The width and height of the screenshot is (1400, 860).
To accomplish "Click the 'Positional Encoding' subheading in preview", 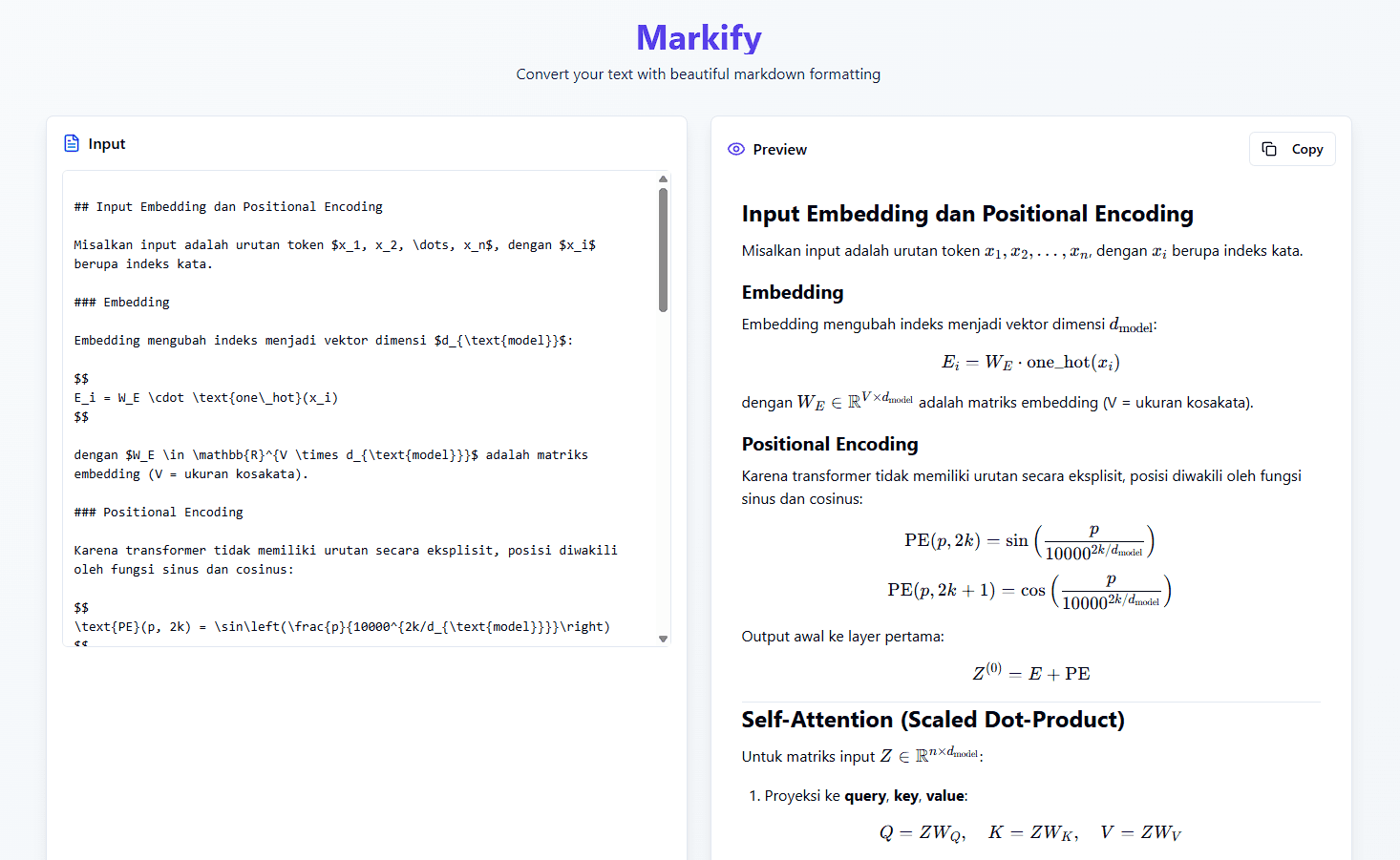I will [x=830, y=444].
